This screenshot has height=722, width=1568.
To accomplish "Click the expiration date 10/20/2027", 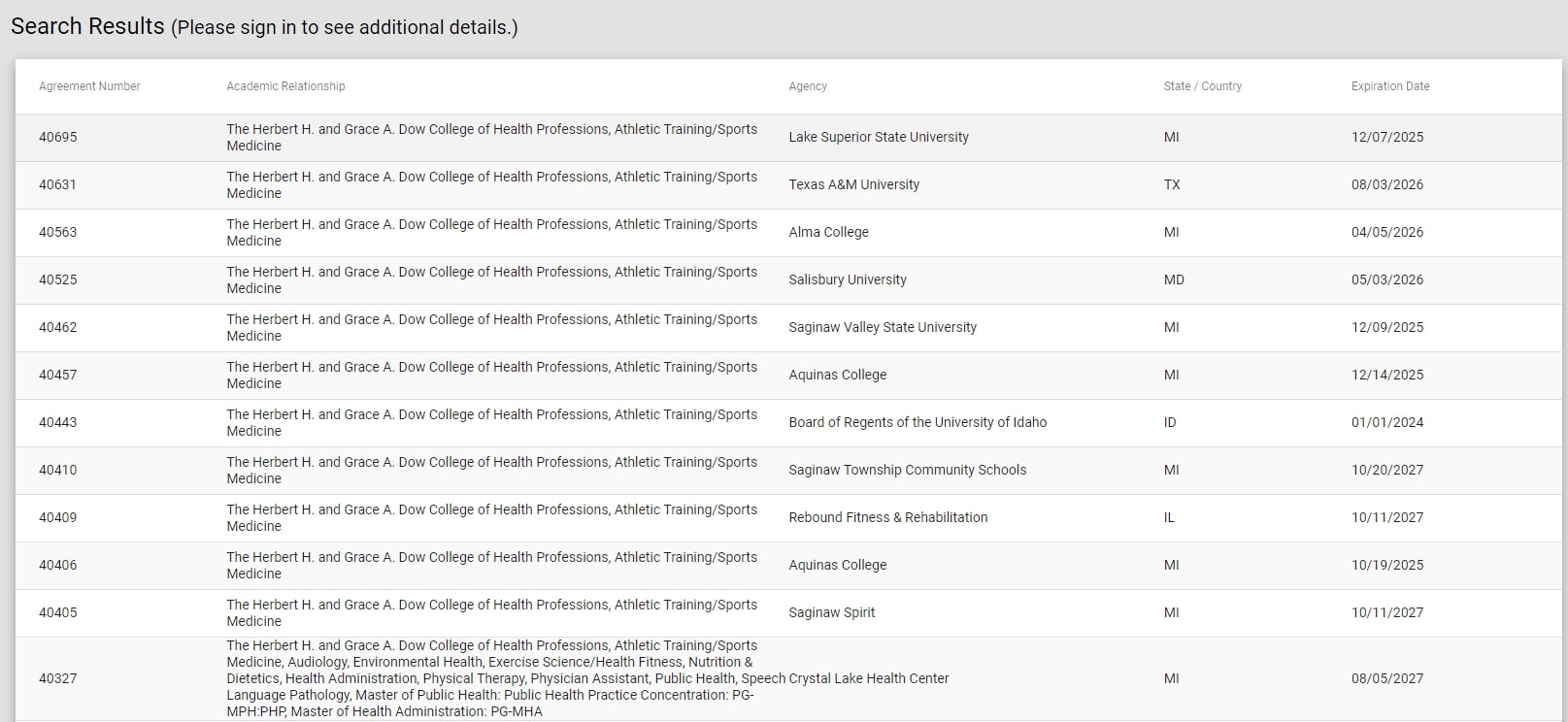I will (1387, 470).
